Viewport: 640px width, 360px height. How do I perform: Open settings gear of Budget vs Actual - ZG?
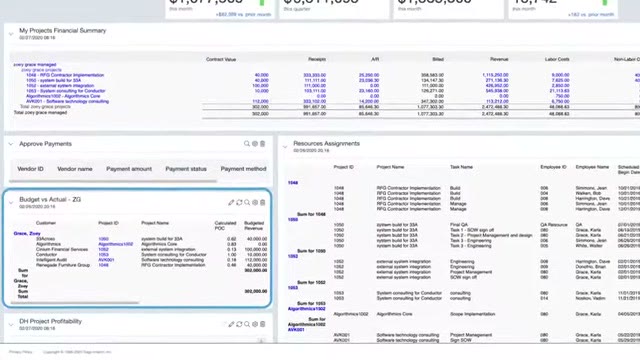[255, 202]
